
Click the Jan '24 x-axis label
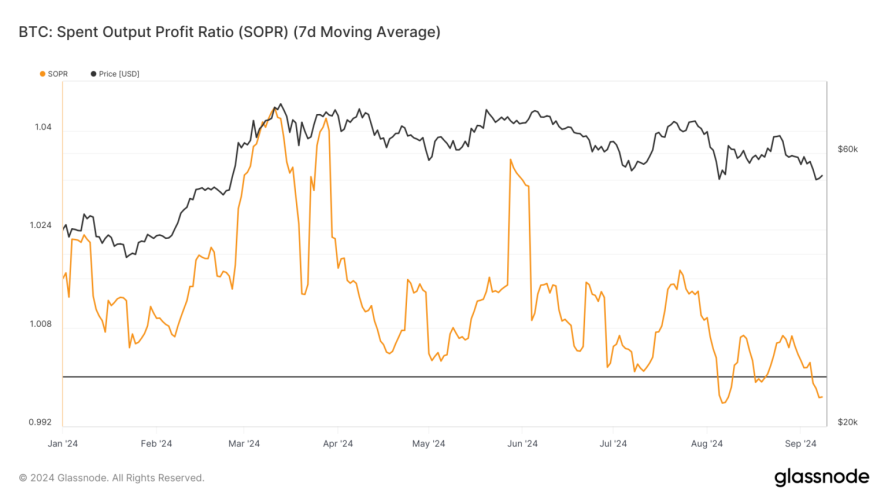pyautogui.click(x=63, y=442)
